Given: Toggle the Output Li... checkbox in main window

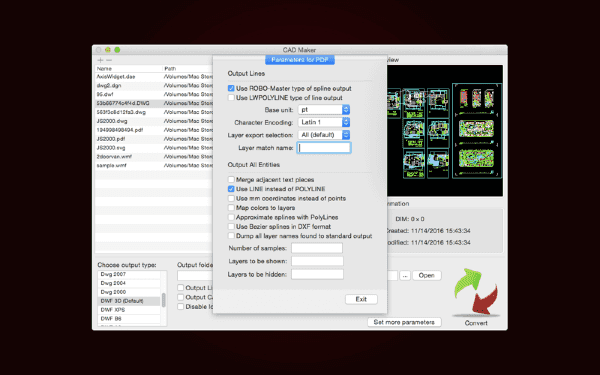Looking at the screenshot, I should [x=181, y=288].
